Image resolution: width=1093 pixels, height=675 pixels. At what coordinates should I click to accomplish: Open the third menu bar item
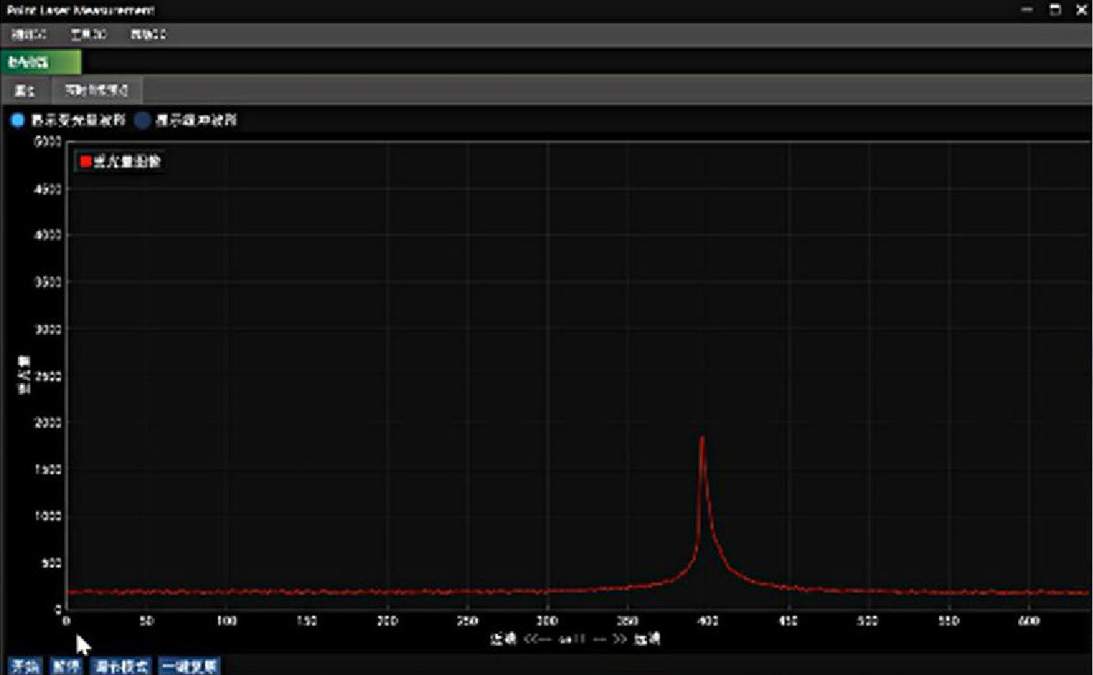click(x=148, y=35)
